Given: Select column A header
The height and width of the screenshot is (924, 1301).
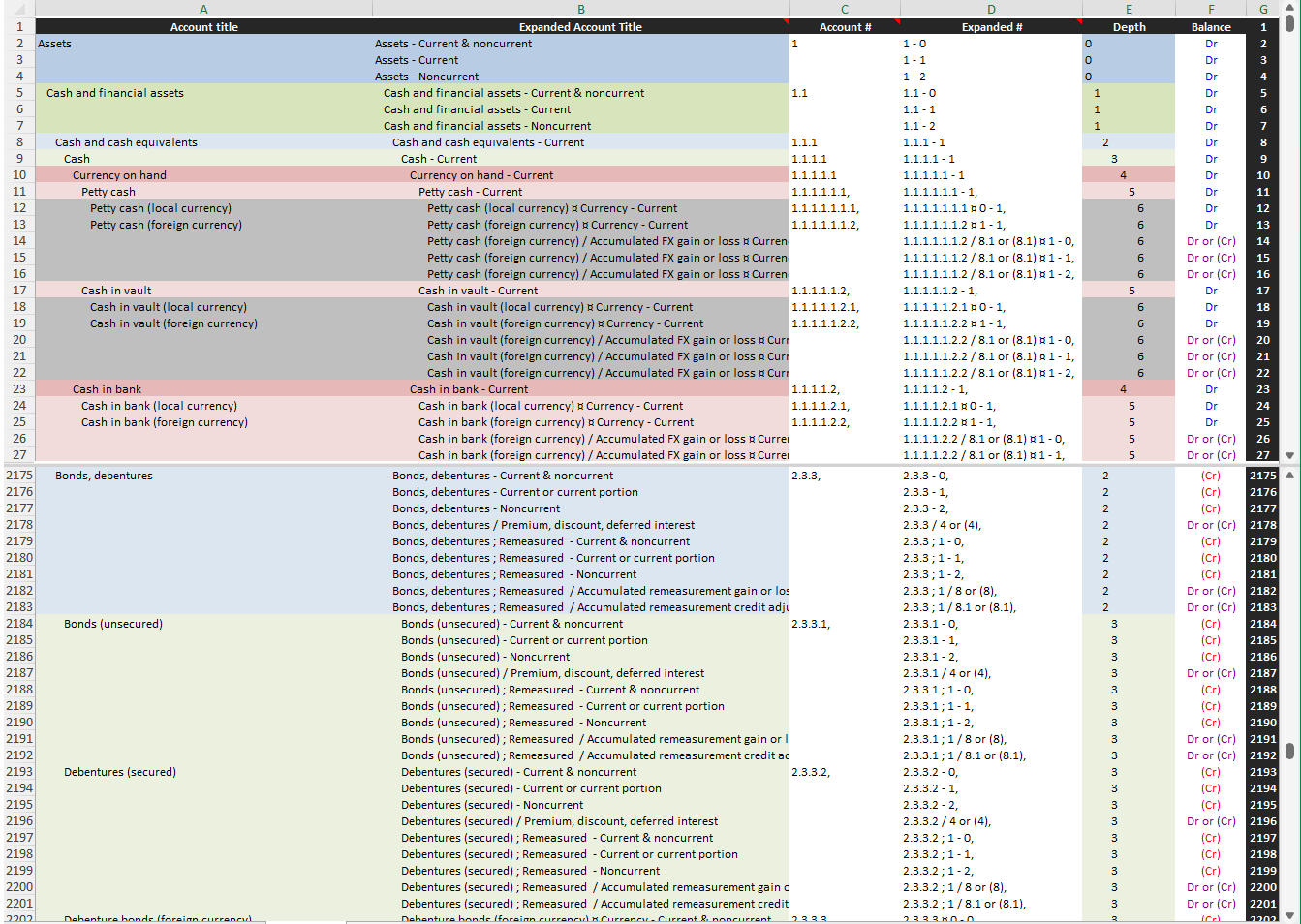Looking at the screenshot, I should (203, 9).
